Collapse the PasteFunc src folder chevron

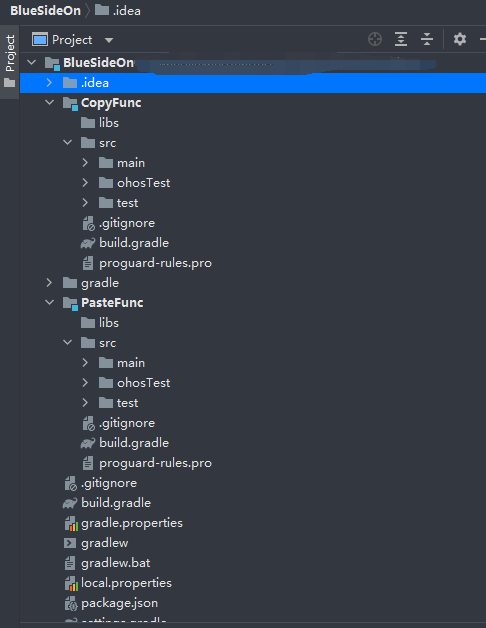(68, 342)
